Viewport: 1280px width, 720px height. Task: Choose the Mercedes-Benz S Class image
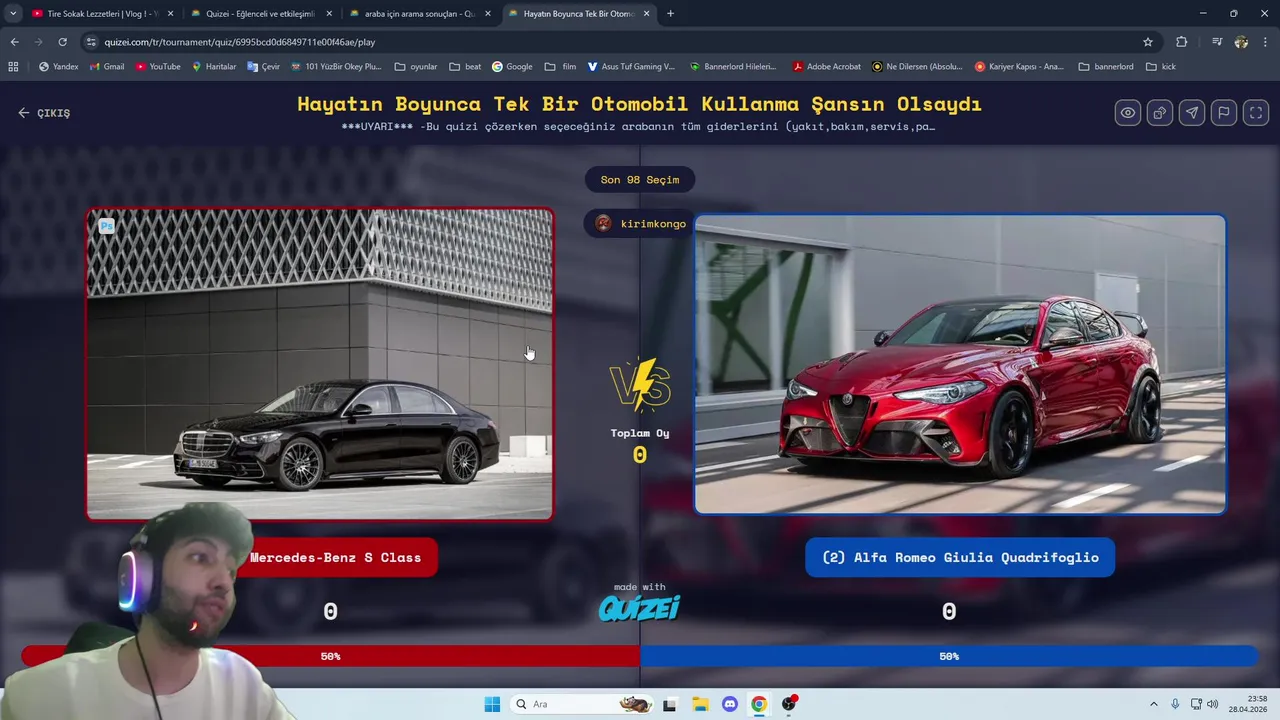coord(319,364)
